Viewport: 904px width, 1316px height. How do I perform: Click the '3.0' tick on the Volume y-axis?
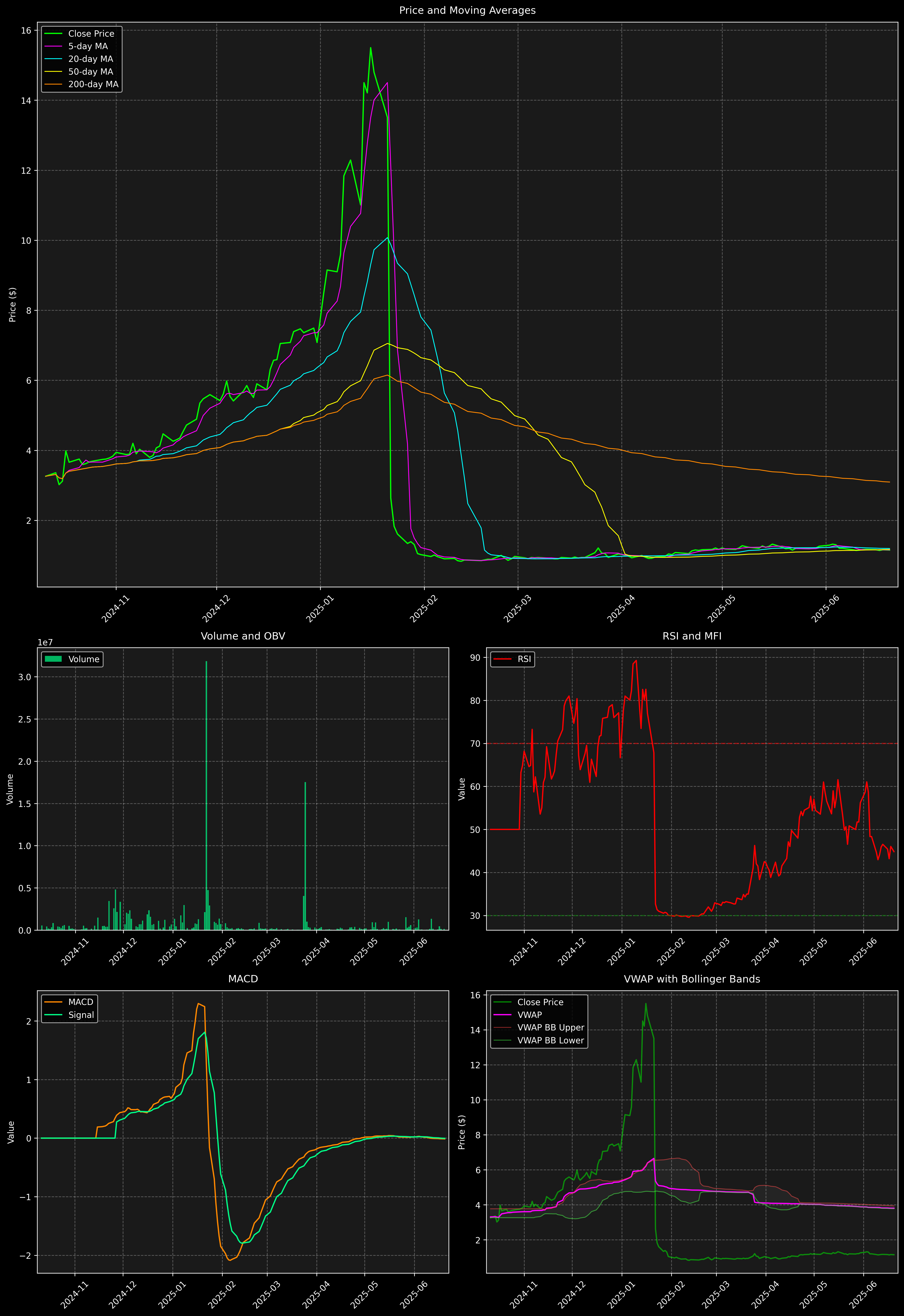(25, 677)
